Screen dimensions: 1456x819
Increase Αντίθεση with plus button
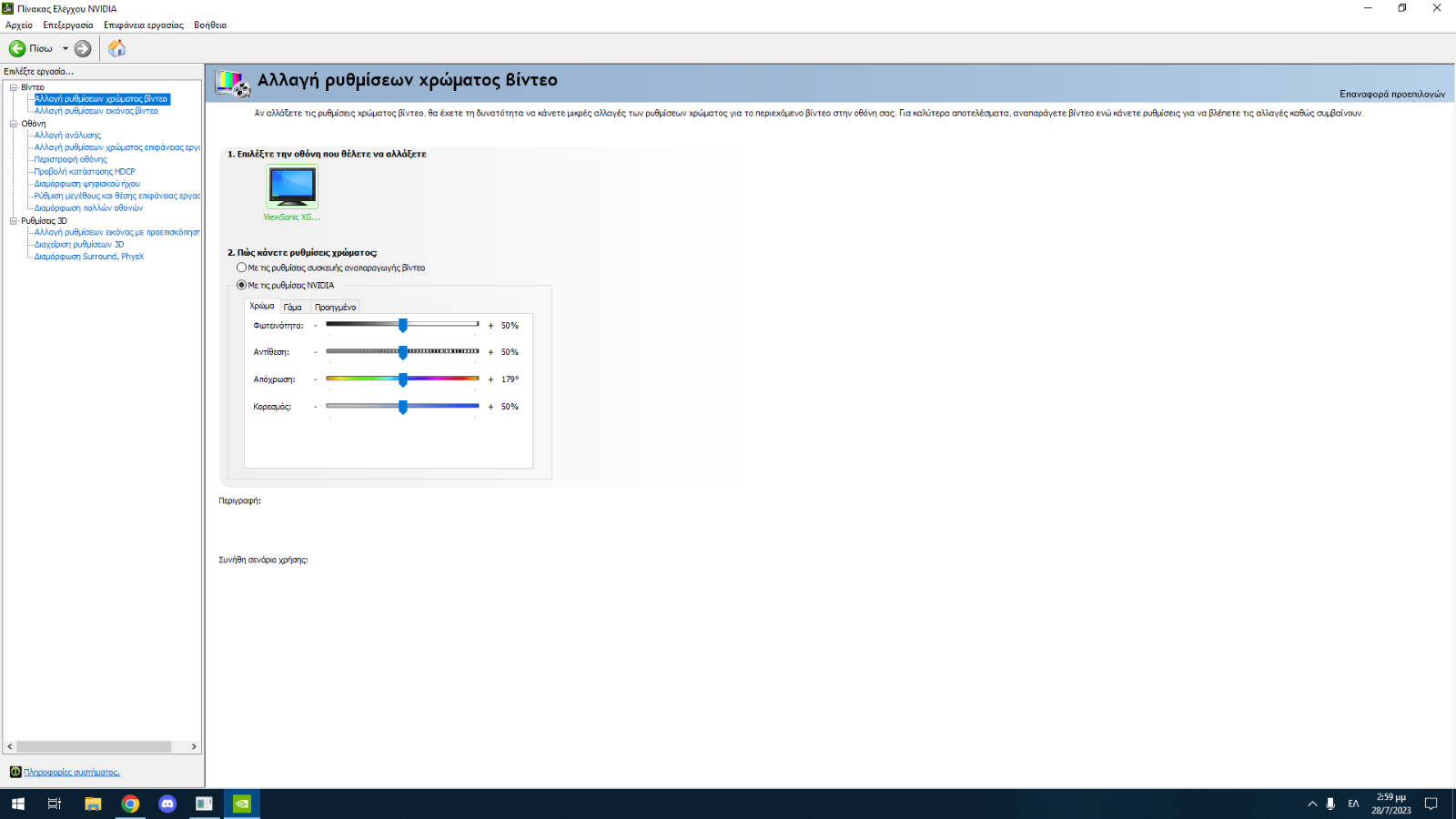coord(490,352)
